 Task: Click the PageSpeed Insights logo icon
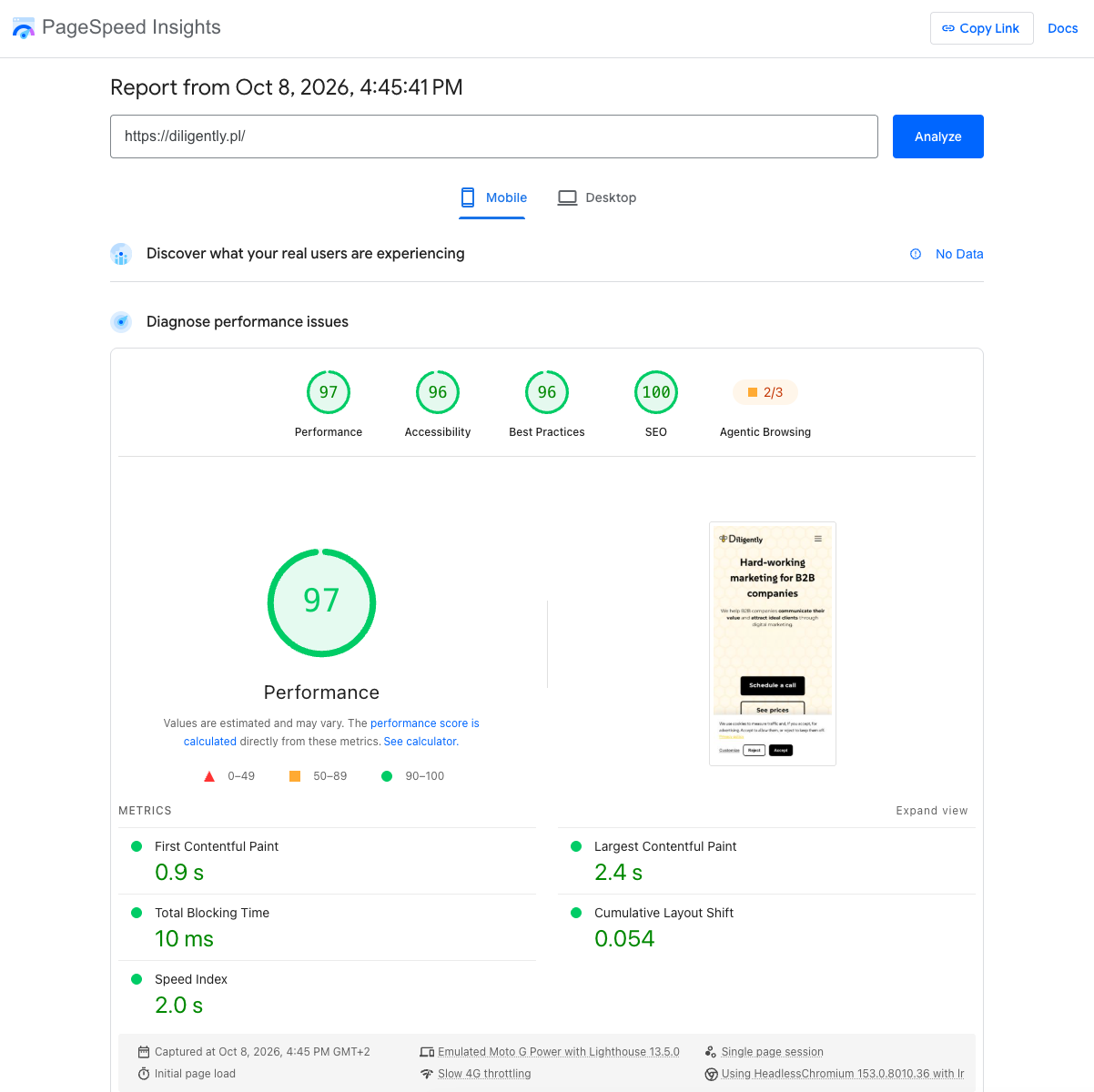click(23, 28)
